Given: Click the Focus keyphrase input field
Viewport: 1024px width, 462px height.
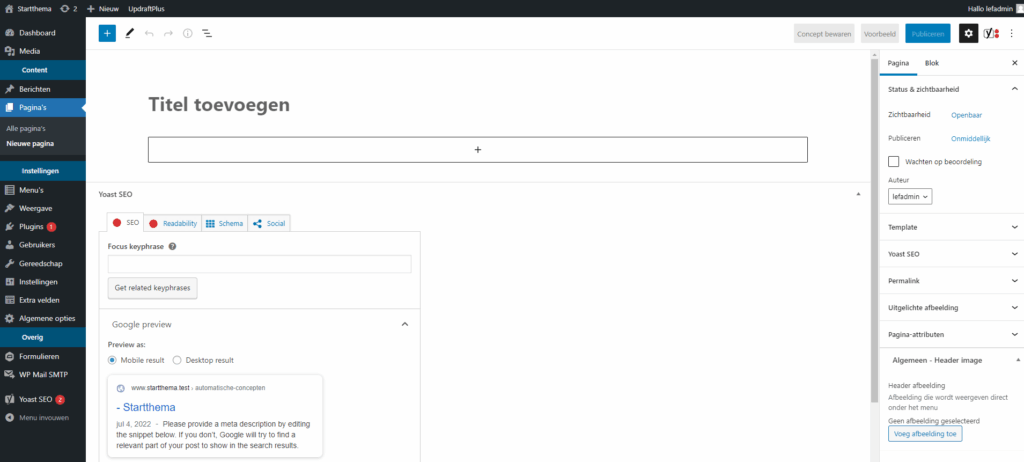Looking at the screenshot, I should coord(259,264).
